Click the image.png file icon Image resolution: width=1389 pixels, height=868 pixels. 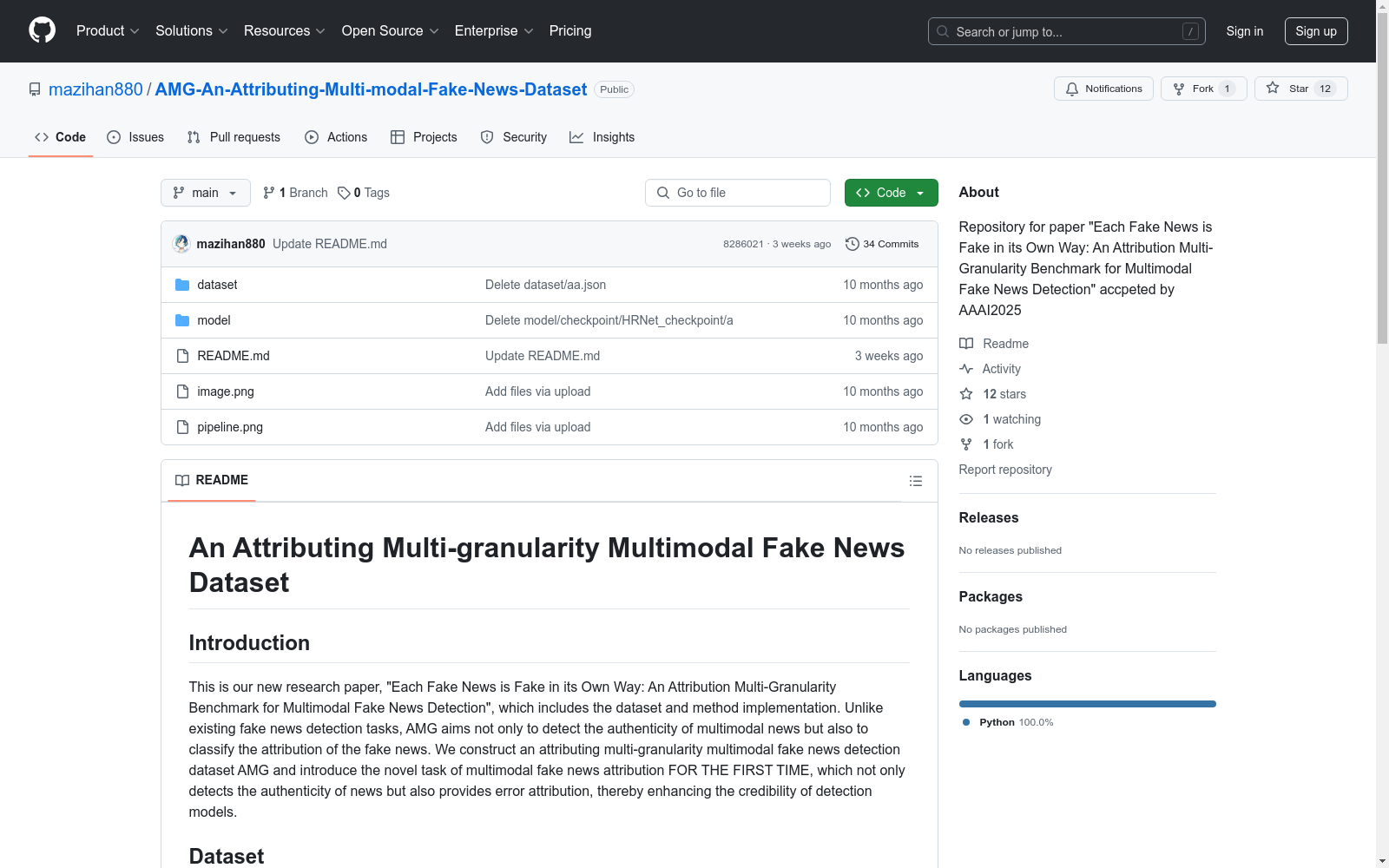[x=182, y=391]
